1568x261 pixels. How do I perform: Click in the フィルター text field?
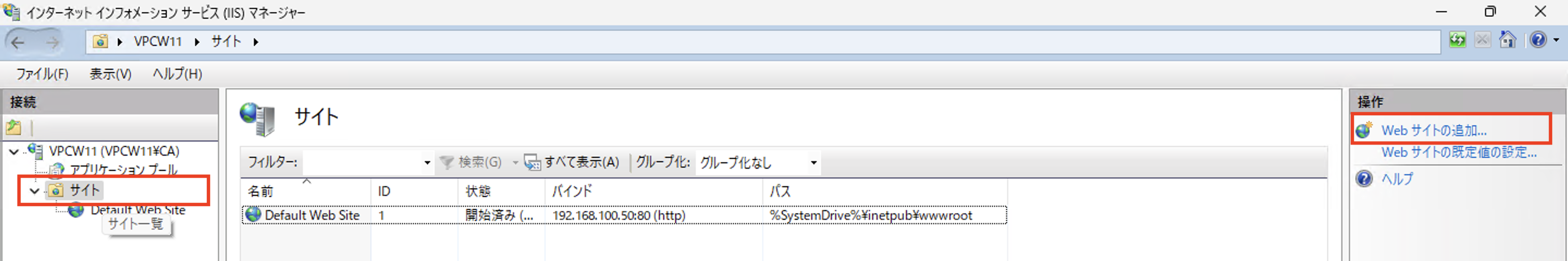coord(362,163)
